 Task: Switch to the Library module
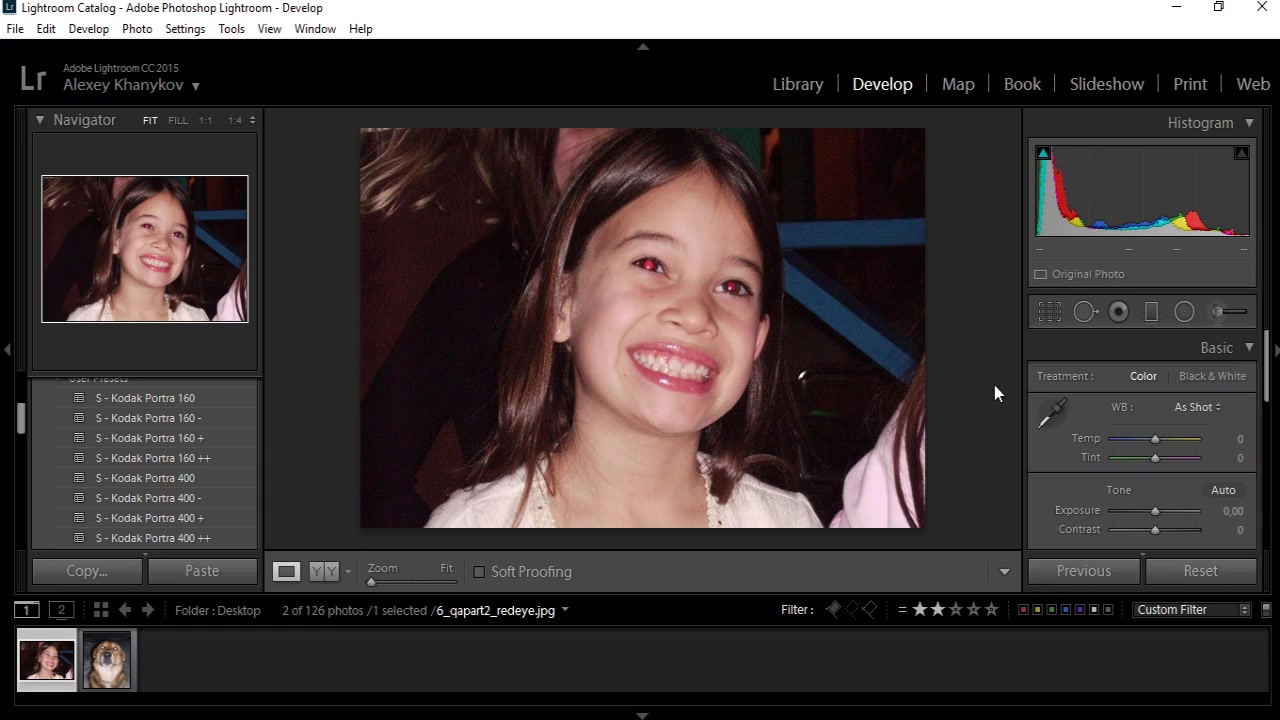point(798,84)
